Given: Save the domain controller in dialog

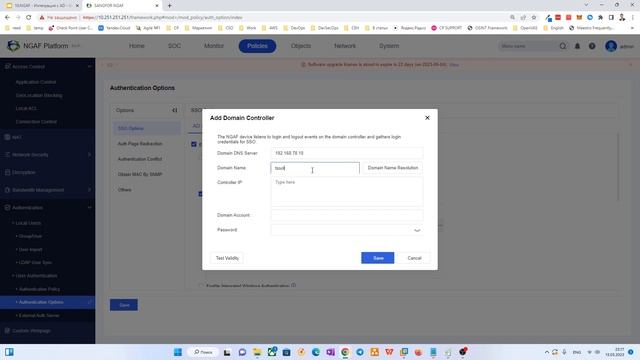Looking at the screenshot, I should click(378, 258).
